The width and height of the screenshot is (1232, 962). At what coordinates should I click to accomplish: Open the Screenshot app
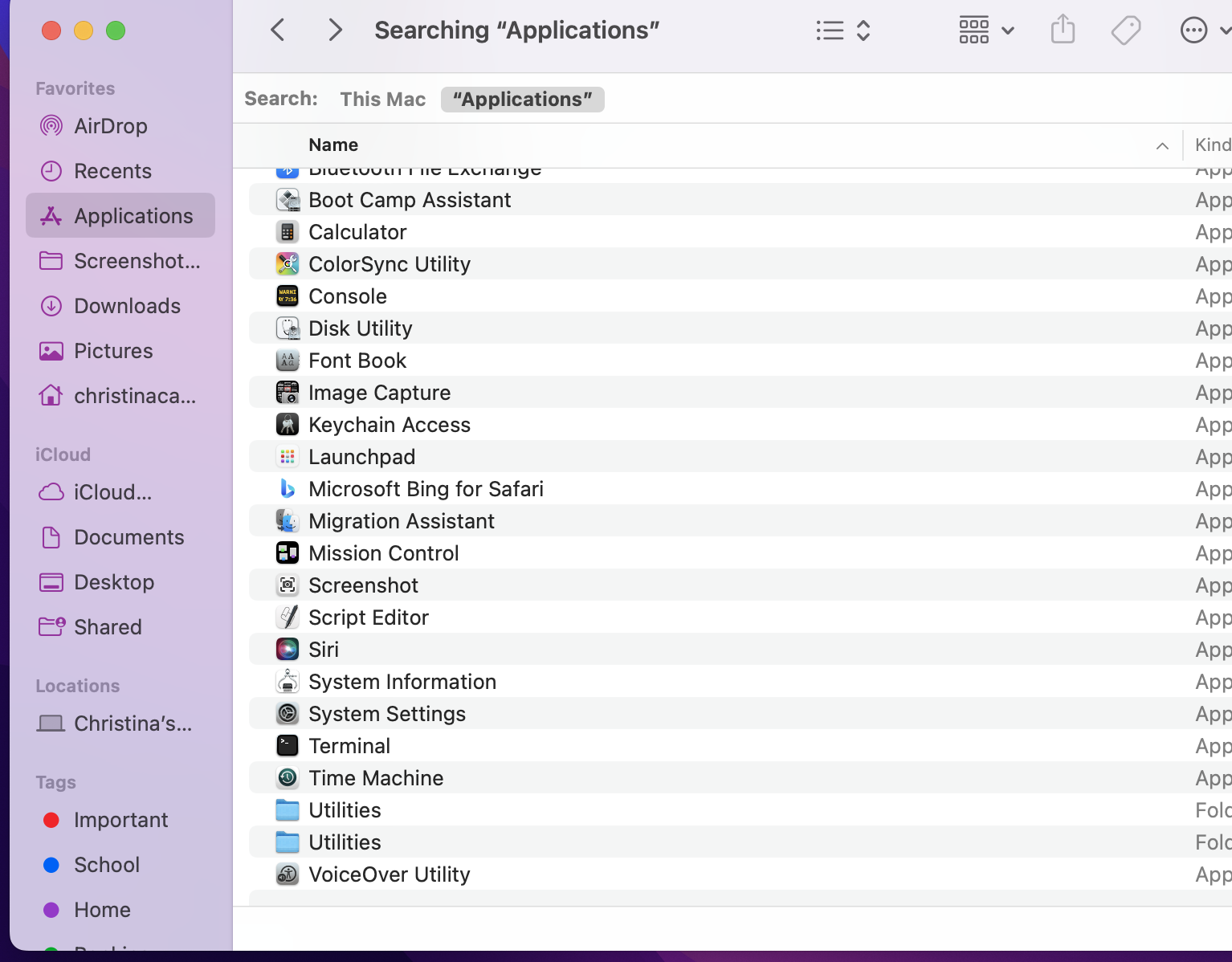pyautogui.click(x=363, y=585)
